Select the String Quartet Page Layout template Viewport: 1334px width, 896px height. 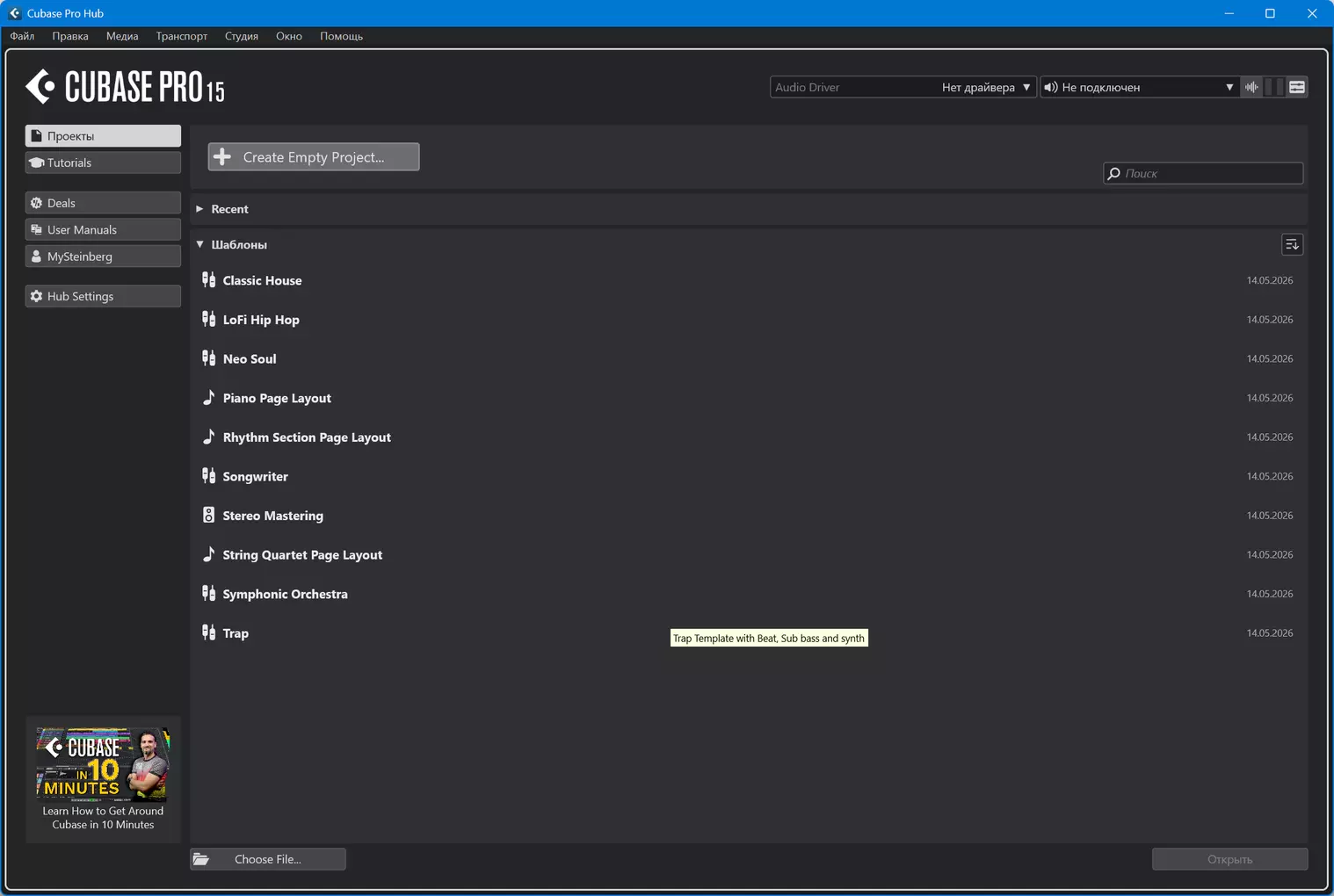tap(302, 554)
